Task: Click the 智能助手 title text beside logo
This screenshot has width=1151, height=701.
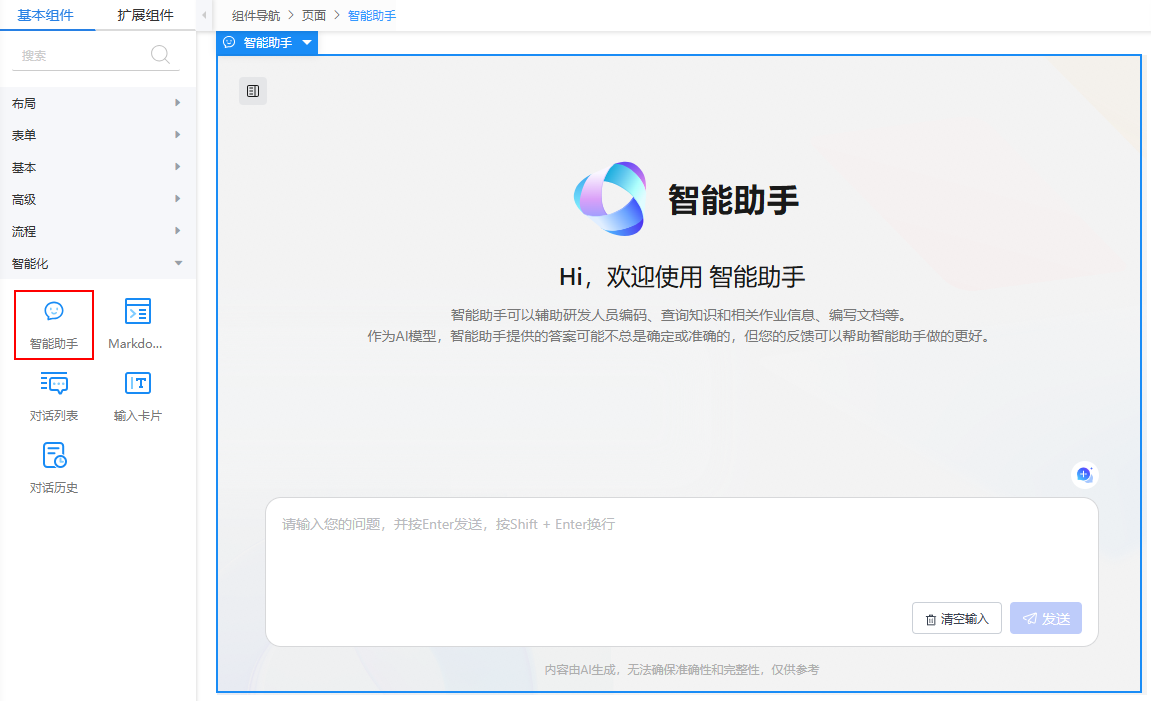Action: pyautogui.click(x=733, y=200)
